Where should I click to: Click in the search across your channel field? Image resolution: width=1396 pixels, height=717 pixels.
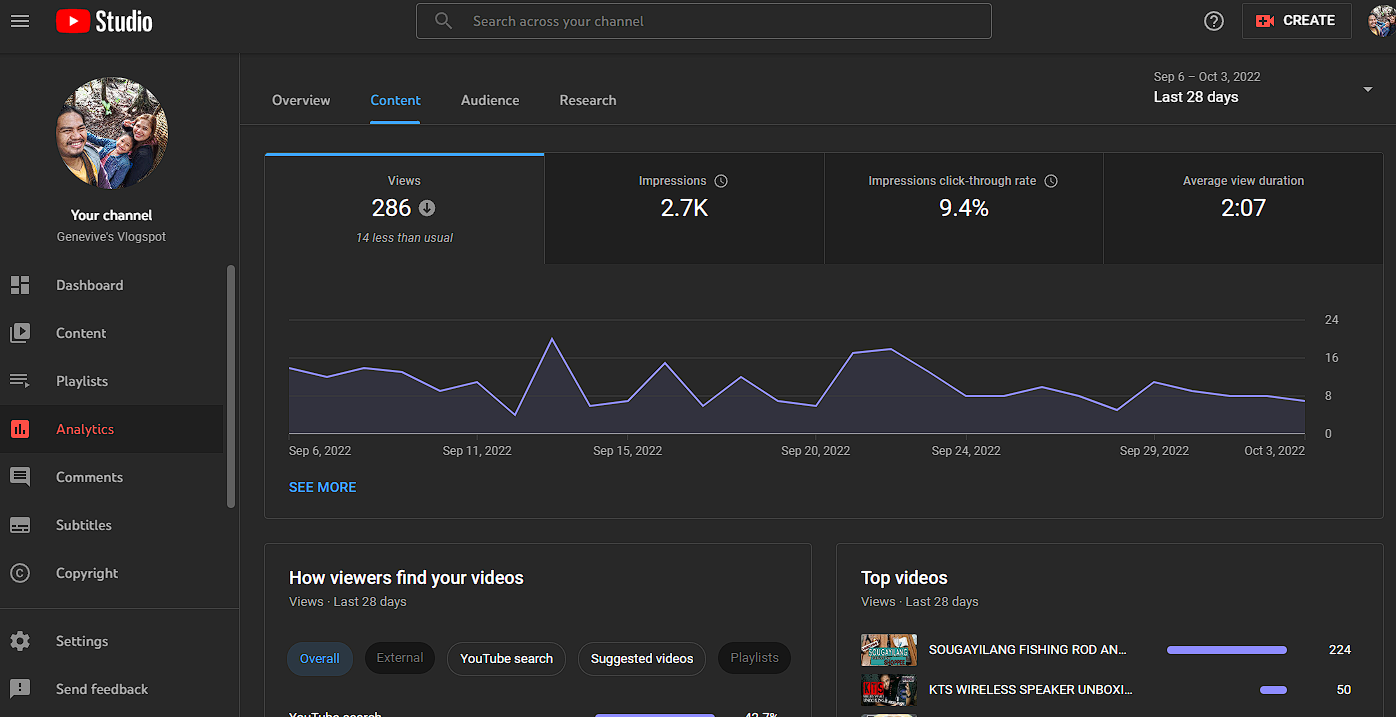click(x=704, y=21)
